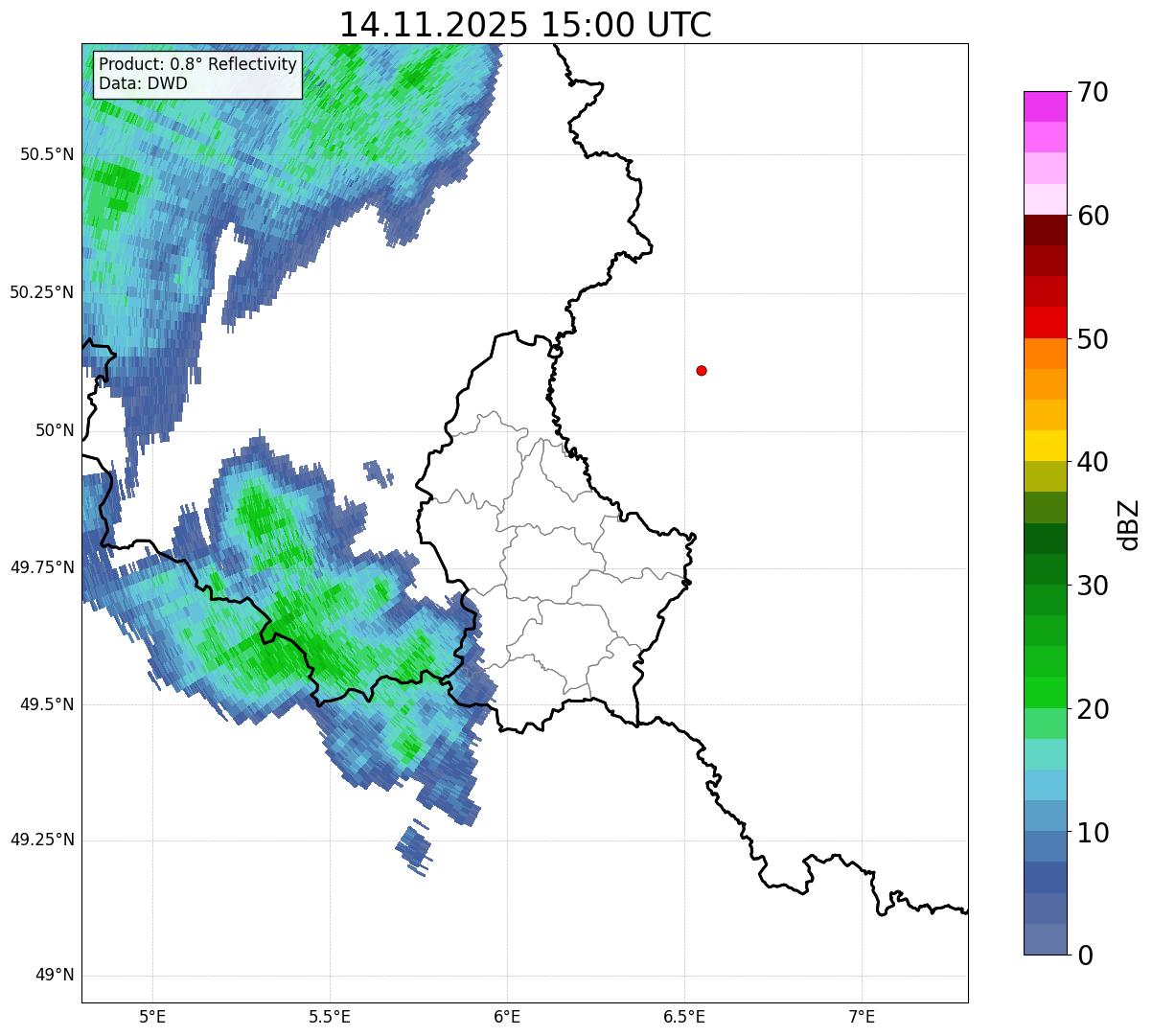
Task: Click the dark maroon swatch just below 60 dBZ
Action: (x=1045, y=230)
